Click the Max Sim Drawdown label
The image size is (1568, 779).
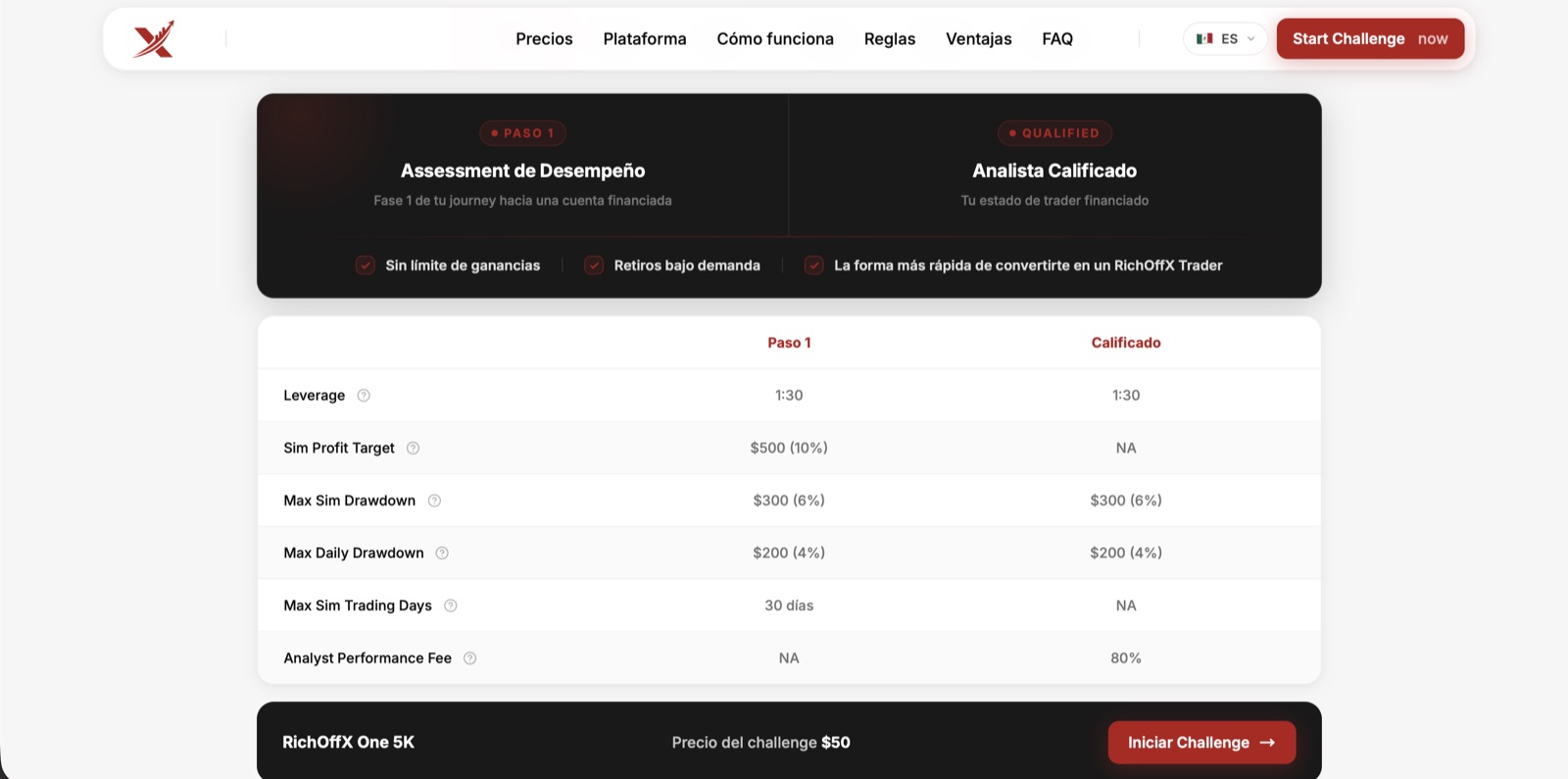pos(350,501)
